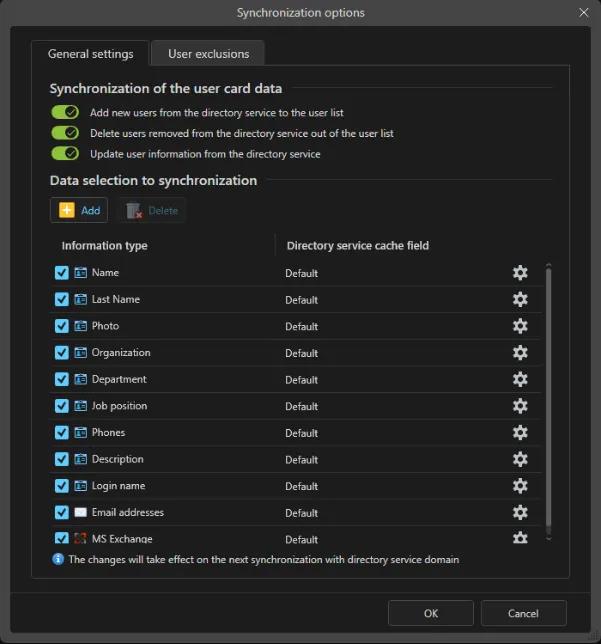
Task: Uncheck the Organization checkbox
Action: pos(62,353)
